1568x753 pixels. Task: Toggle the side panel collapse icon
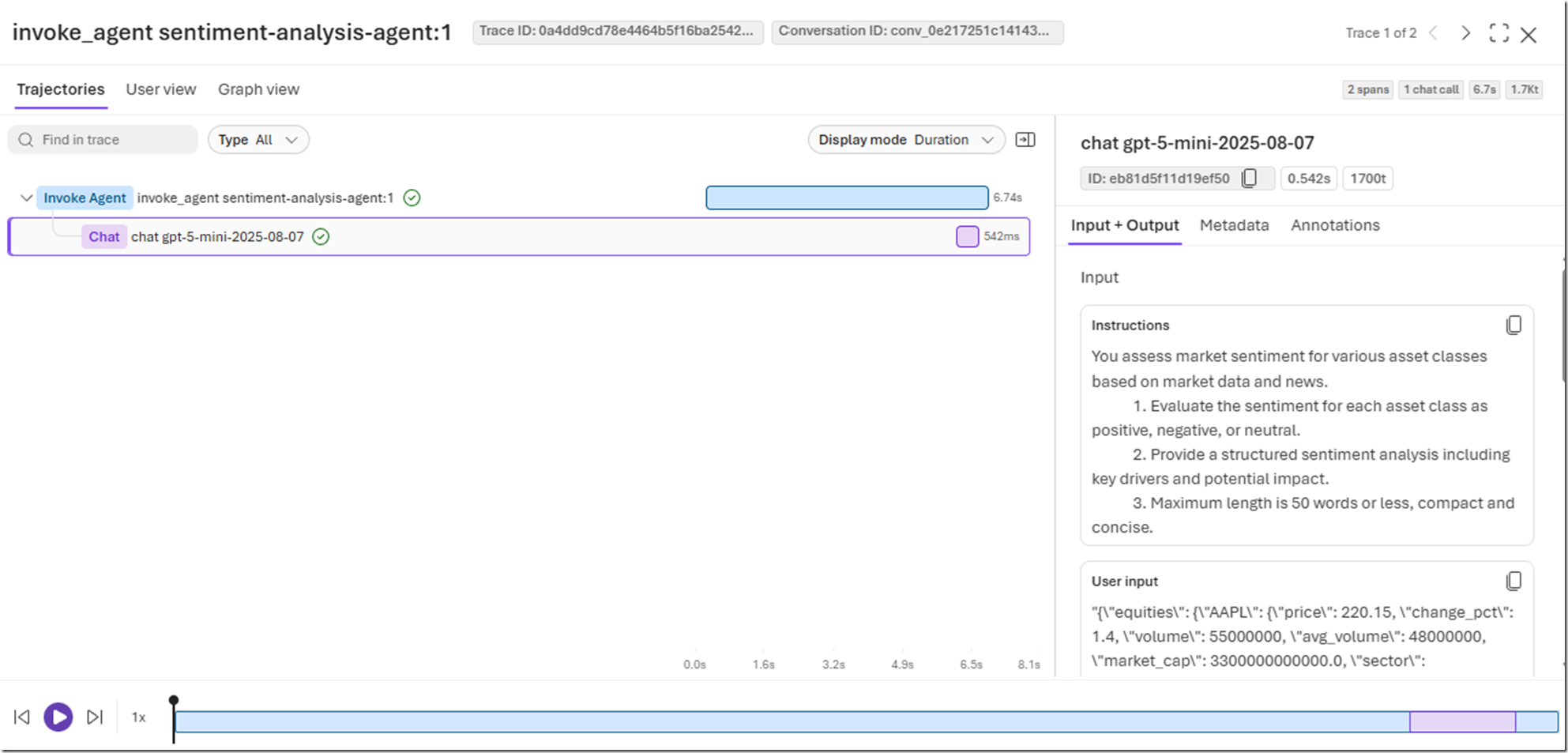tap(1025, 140)
